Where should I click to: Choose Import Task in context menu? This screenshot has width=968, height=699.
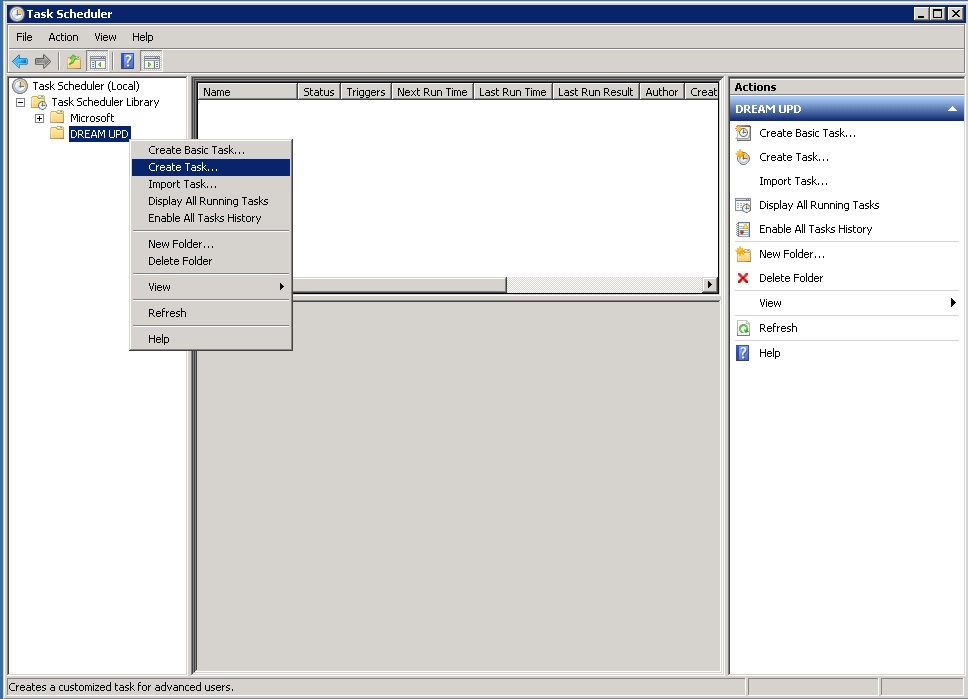click(211, 184)
